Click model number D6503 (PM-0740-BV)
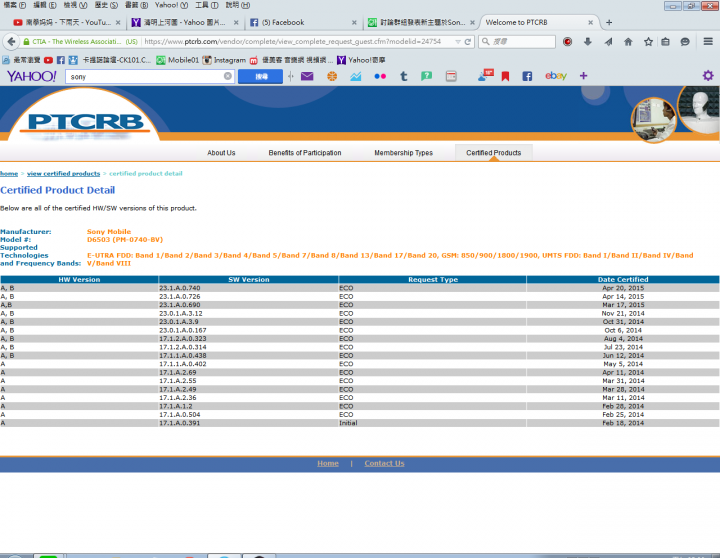 coord(125,240)
